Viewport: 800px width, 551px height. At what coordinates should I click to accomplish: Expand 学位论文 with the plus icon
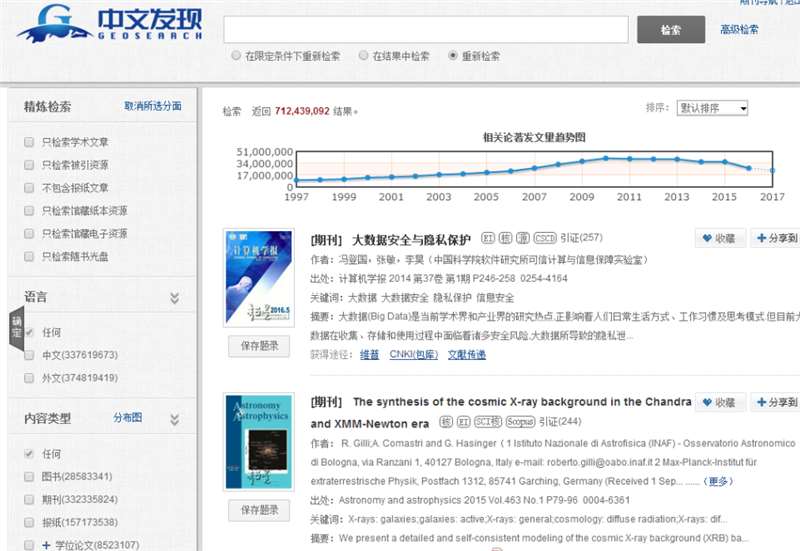click(30, 545)
